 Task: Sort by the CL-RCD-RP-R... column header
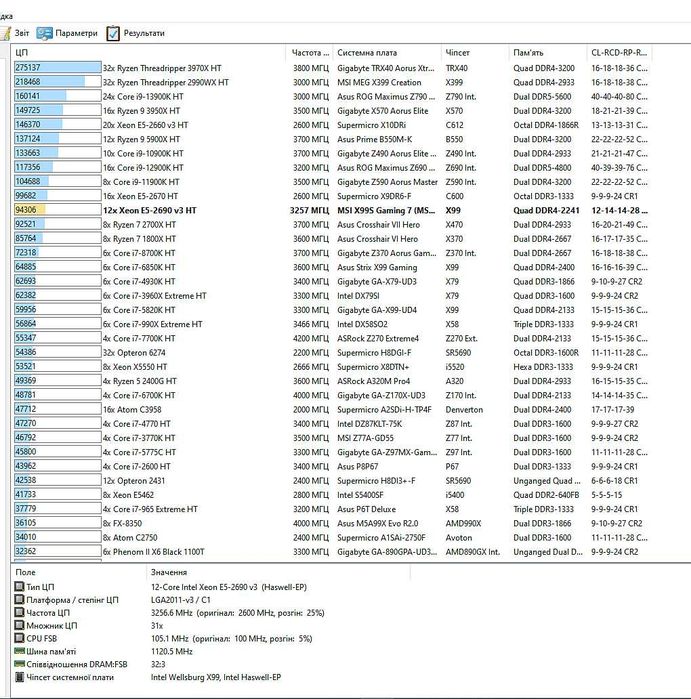tap(619, 53)
